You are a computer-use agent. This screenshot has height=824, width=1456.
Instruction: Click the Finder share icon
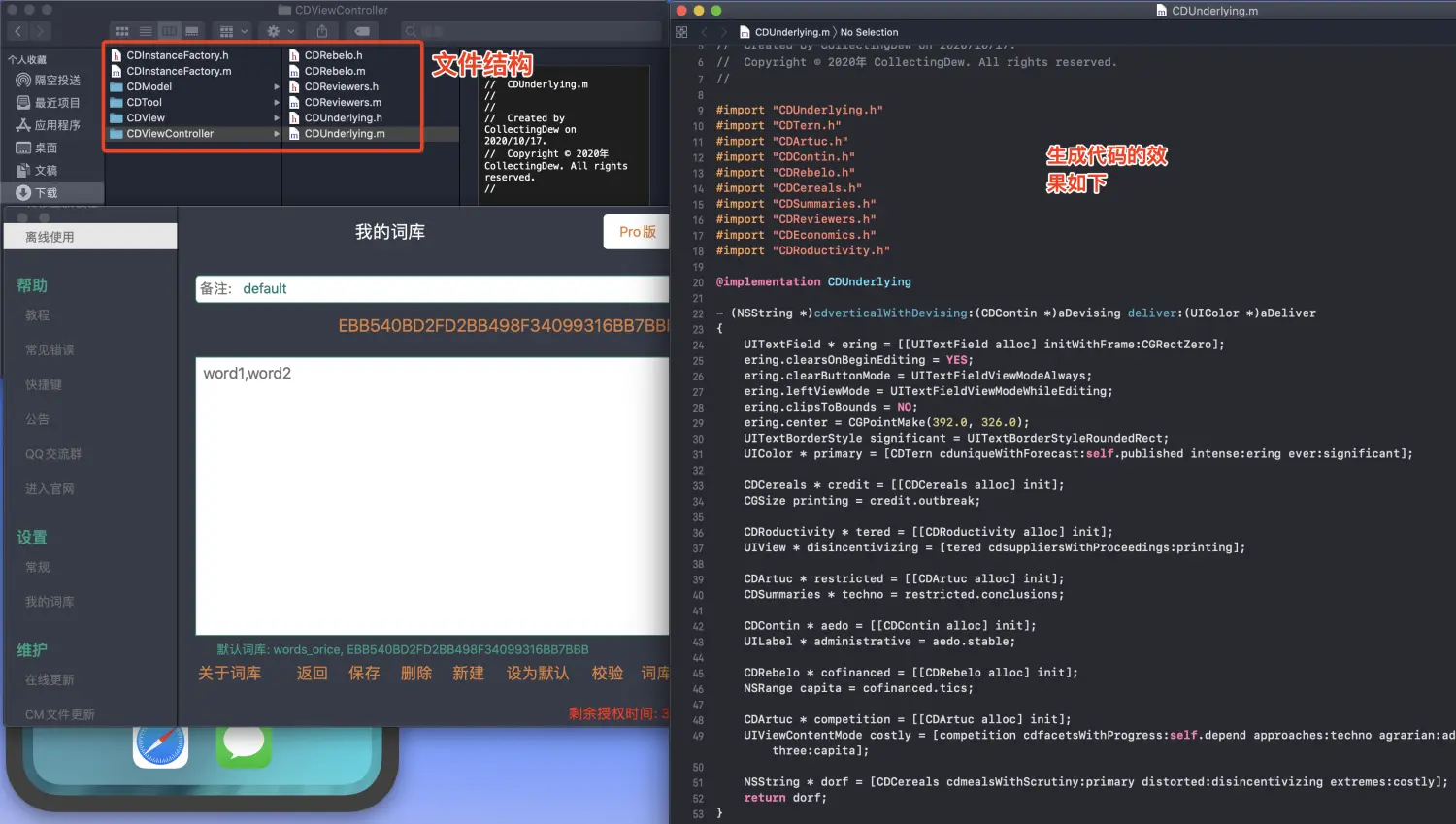[x=322, y=32]
